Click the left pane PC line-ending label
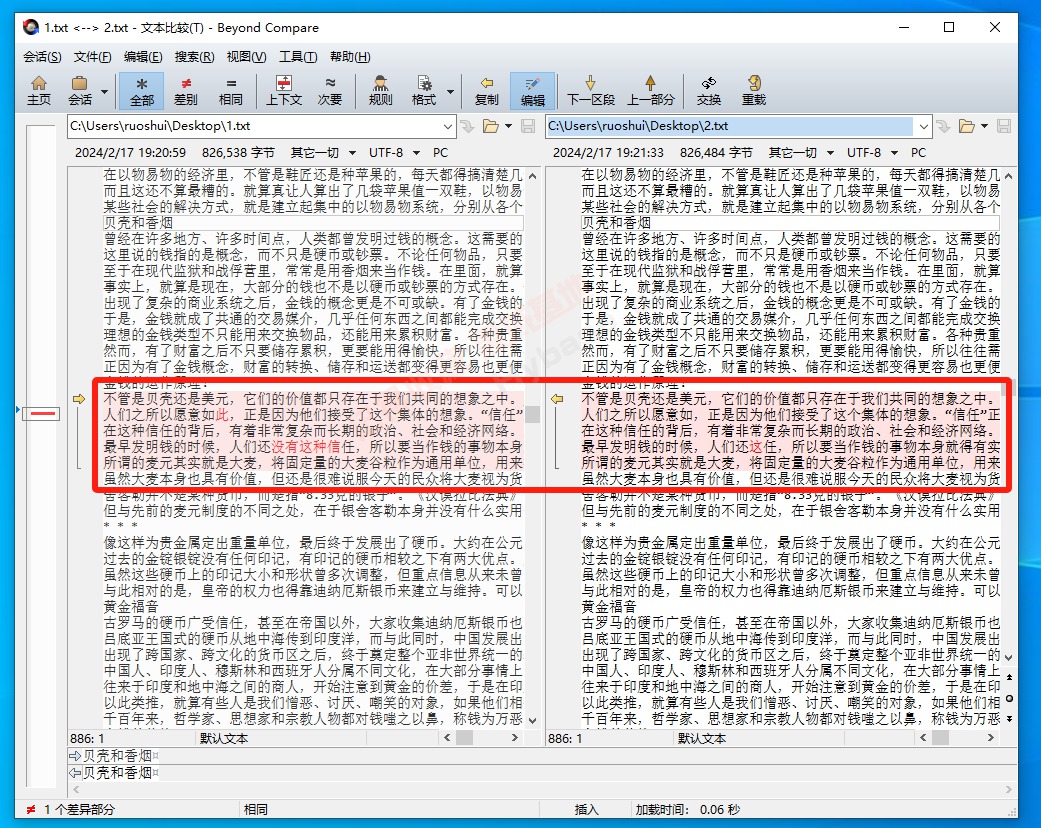Image resolution: width=1041 pixels, height=828 pixels. click(440, 153)
